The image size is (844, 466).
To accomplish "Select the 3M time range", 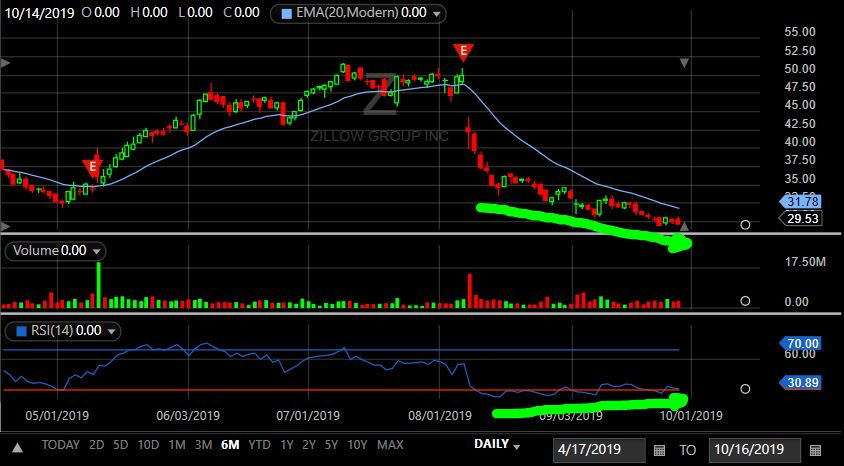I will coord(203,445).
